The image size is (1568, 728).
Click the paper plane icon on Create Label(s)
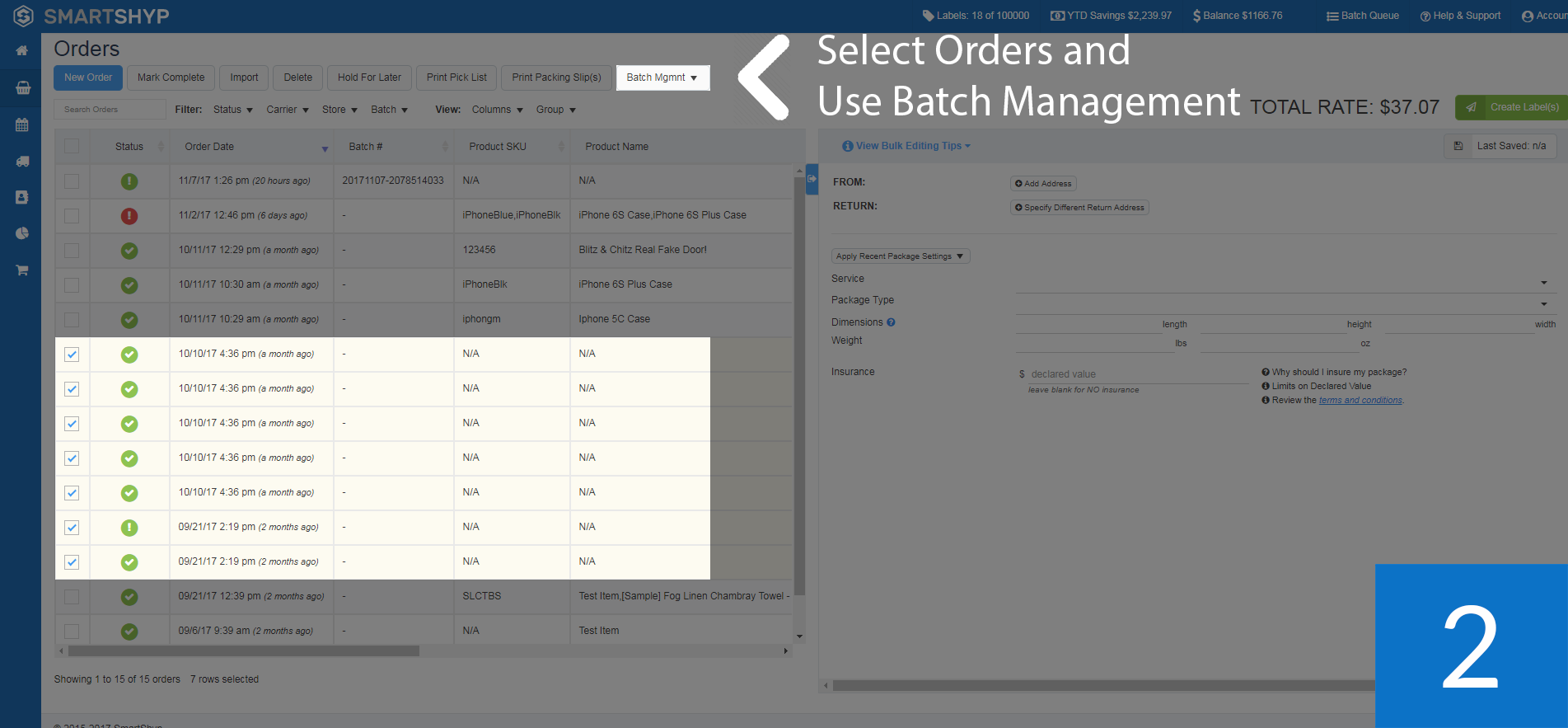[1471, 107]
